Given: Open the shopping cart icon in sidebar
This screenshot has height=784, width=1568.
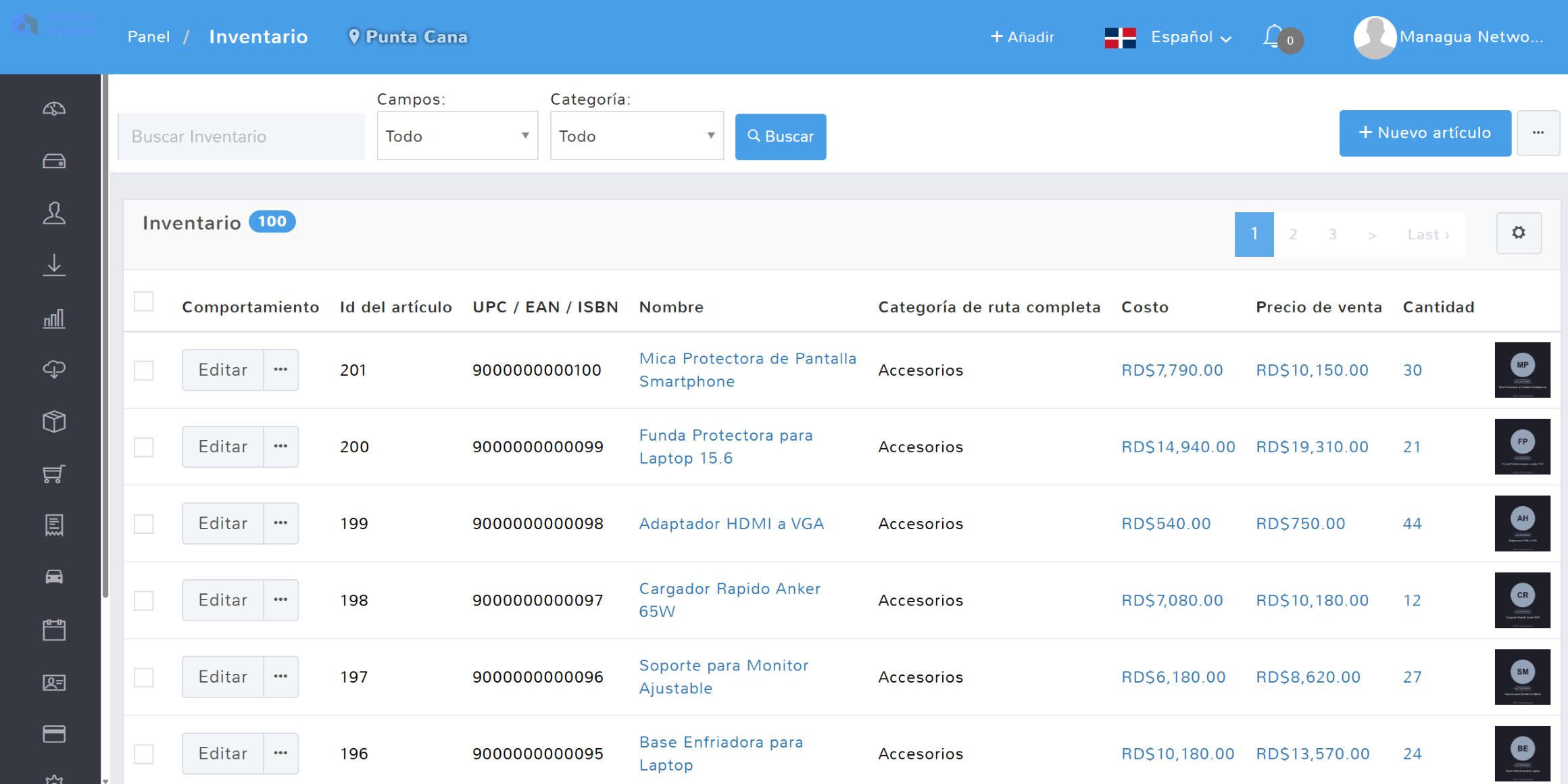Looking at the screenshot, I should point(54,473).
